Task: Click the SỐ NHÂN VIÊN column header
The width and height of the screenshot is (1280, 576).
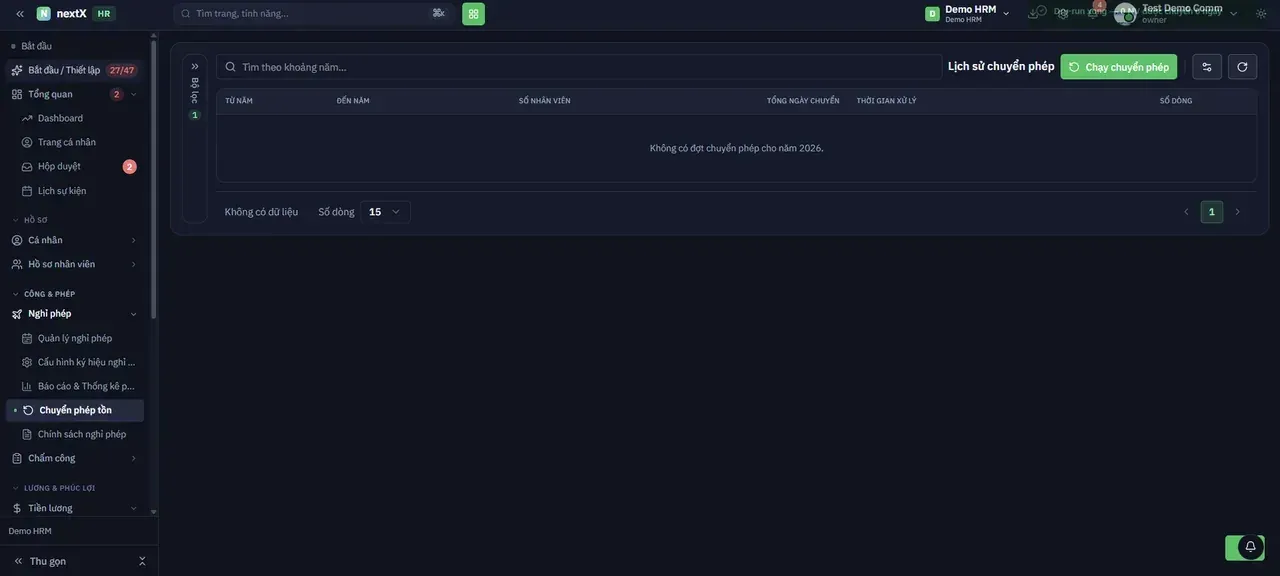Action: pos(545,101)
